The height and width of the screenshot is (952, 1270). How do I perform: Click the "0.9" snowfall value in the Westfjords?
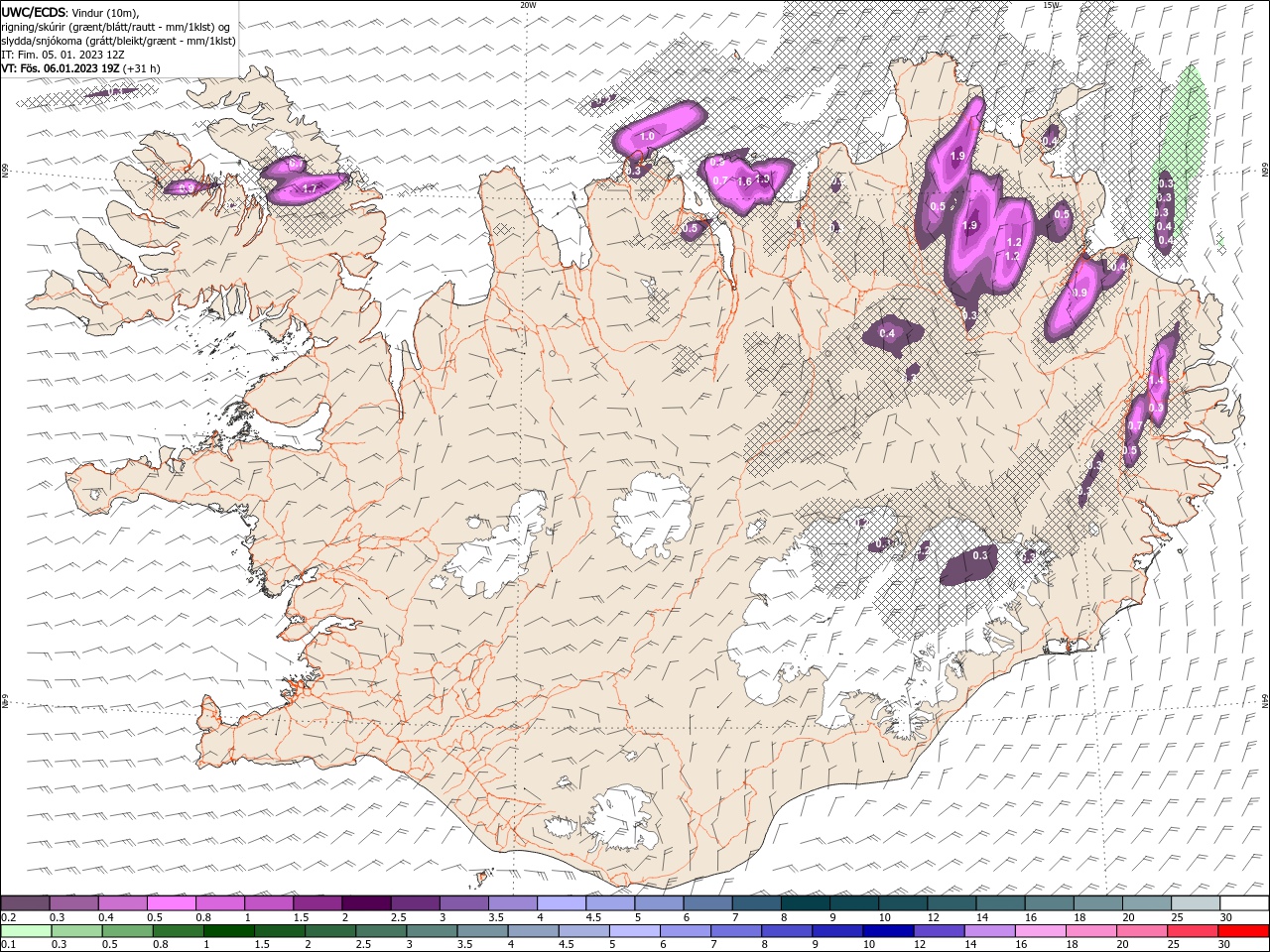(187, 187)
